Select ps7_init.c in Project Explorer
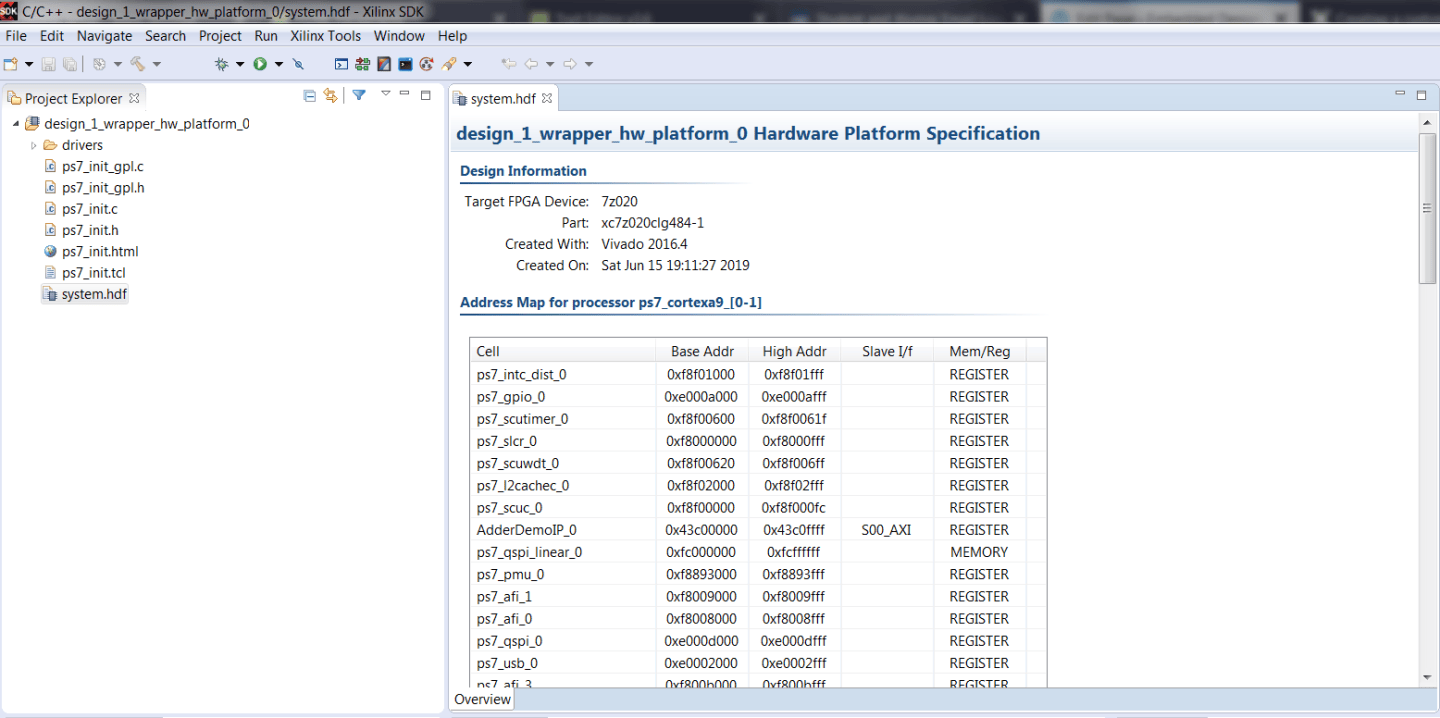Screen dimensions: 1440x718 [x=90, y=209]
